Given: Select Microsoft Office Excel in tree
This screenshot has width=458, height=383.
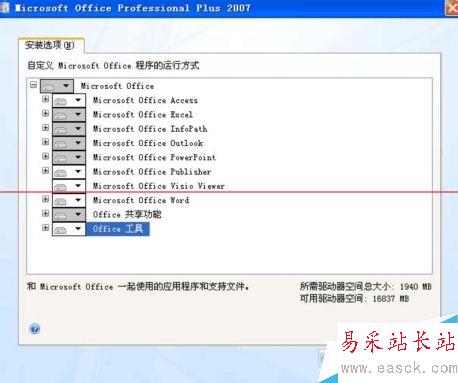Looking at the screenshot, I should 143,115.
